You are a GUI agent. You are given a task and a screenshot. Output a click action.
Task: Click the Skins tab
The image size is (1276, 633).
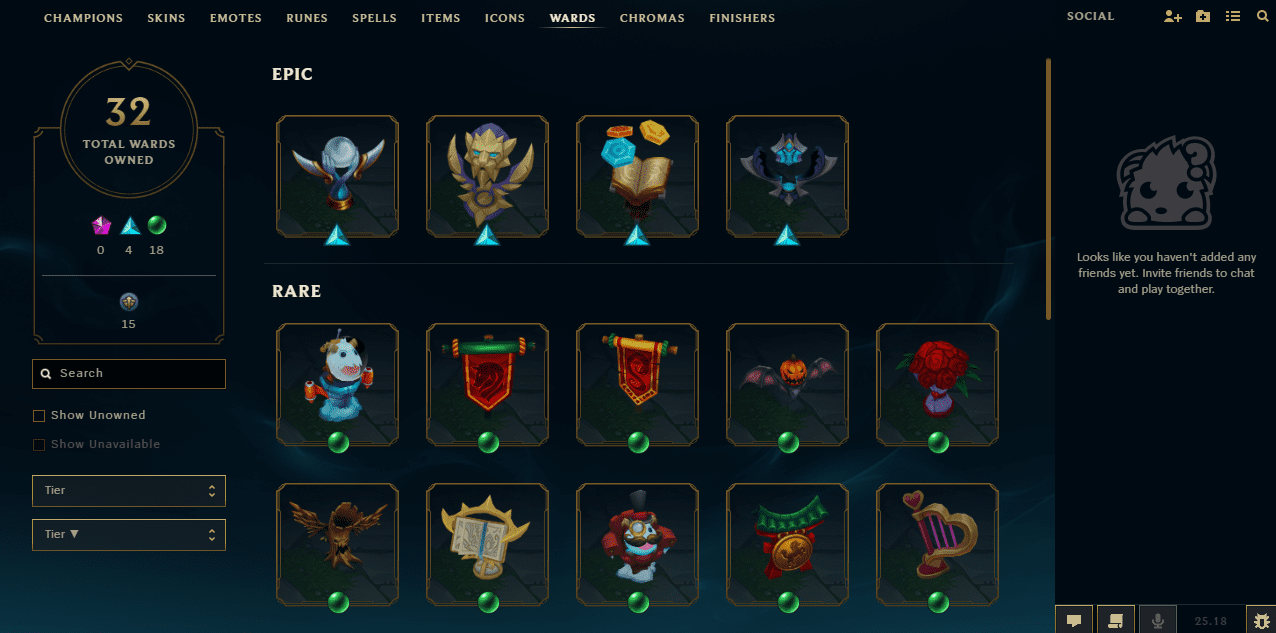coord(166,18)
